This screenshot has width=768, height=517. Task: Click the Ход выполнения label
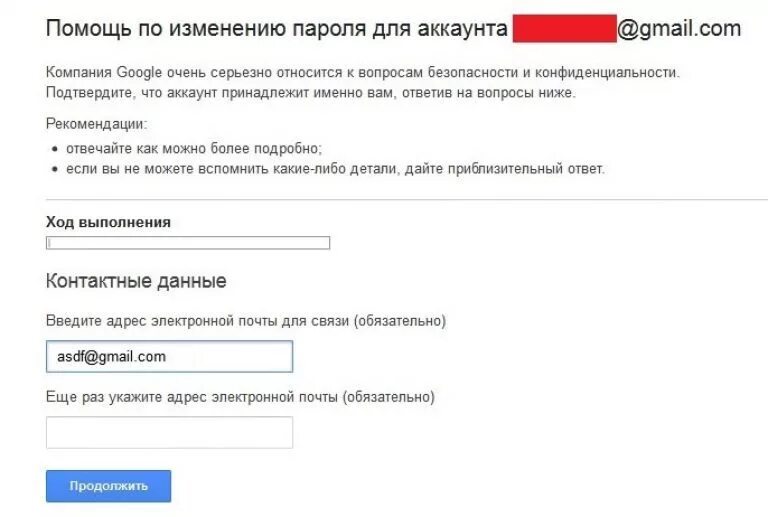click(x=108, y=222)
